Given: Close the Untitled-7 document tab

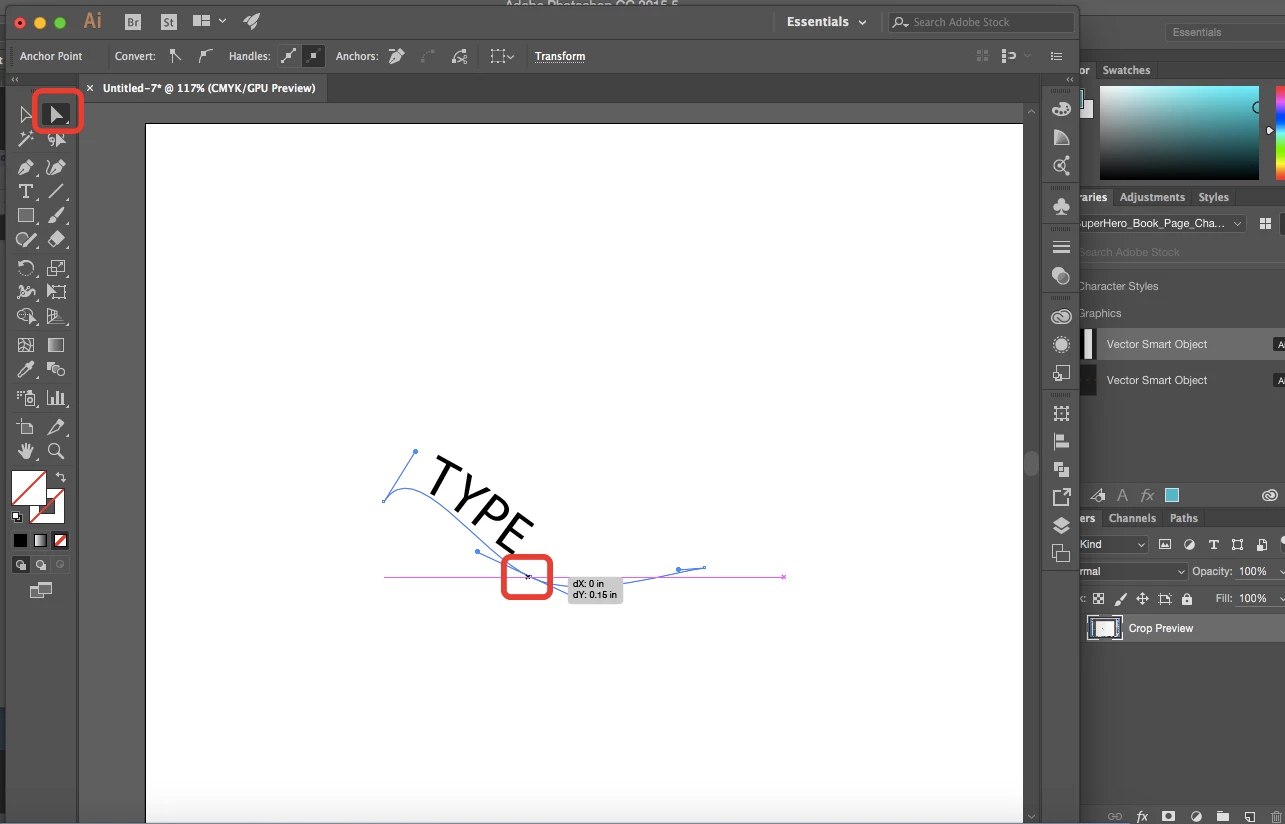Looking at the screenshot, I should point(90,88).
